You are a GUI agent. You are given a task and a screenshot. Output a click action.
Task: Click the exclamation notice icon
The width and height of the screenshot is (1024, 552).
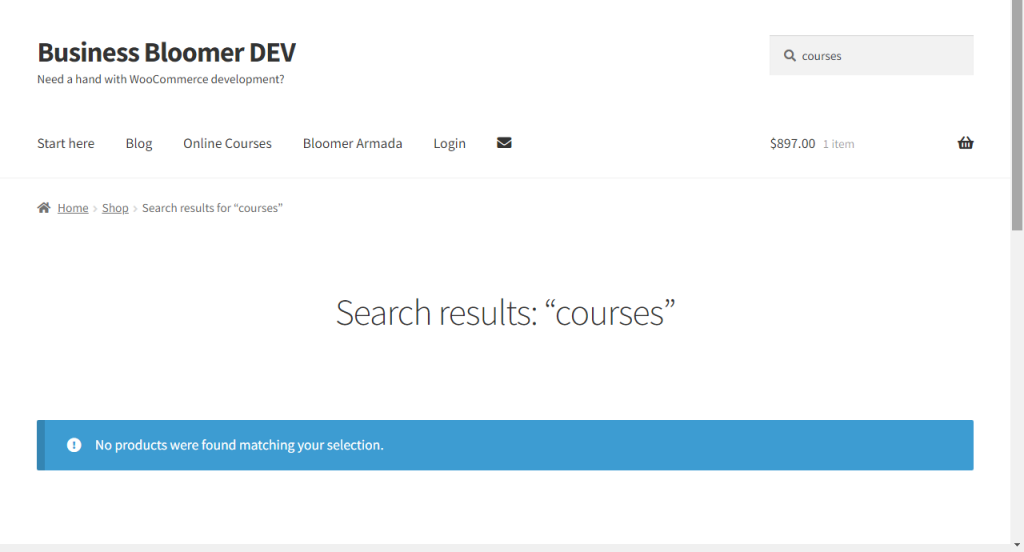coord(74,445)
